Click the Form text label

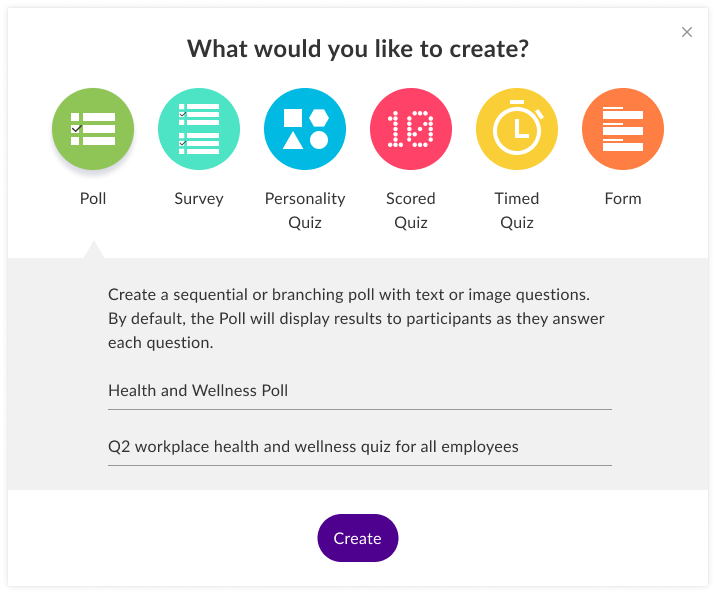coord(623,198)
